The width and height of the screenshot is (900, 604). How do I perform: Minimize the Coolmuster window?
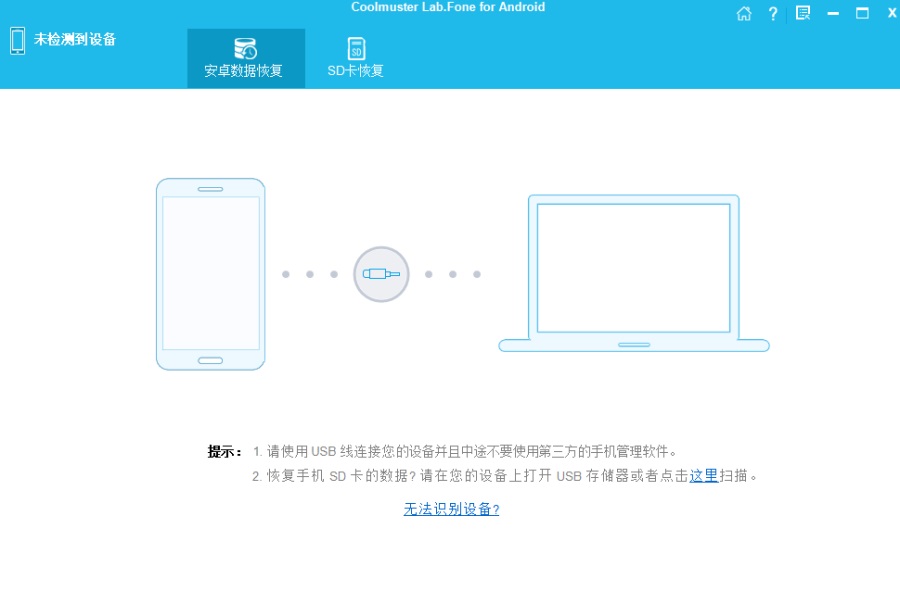[x=833, y=13]
